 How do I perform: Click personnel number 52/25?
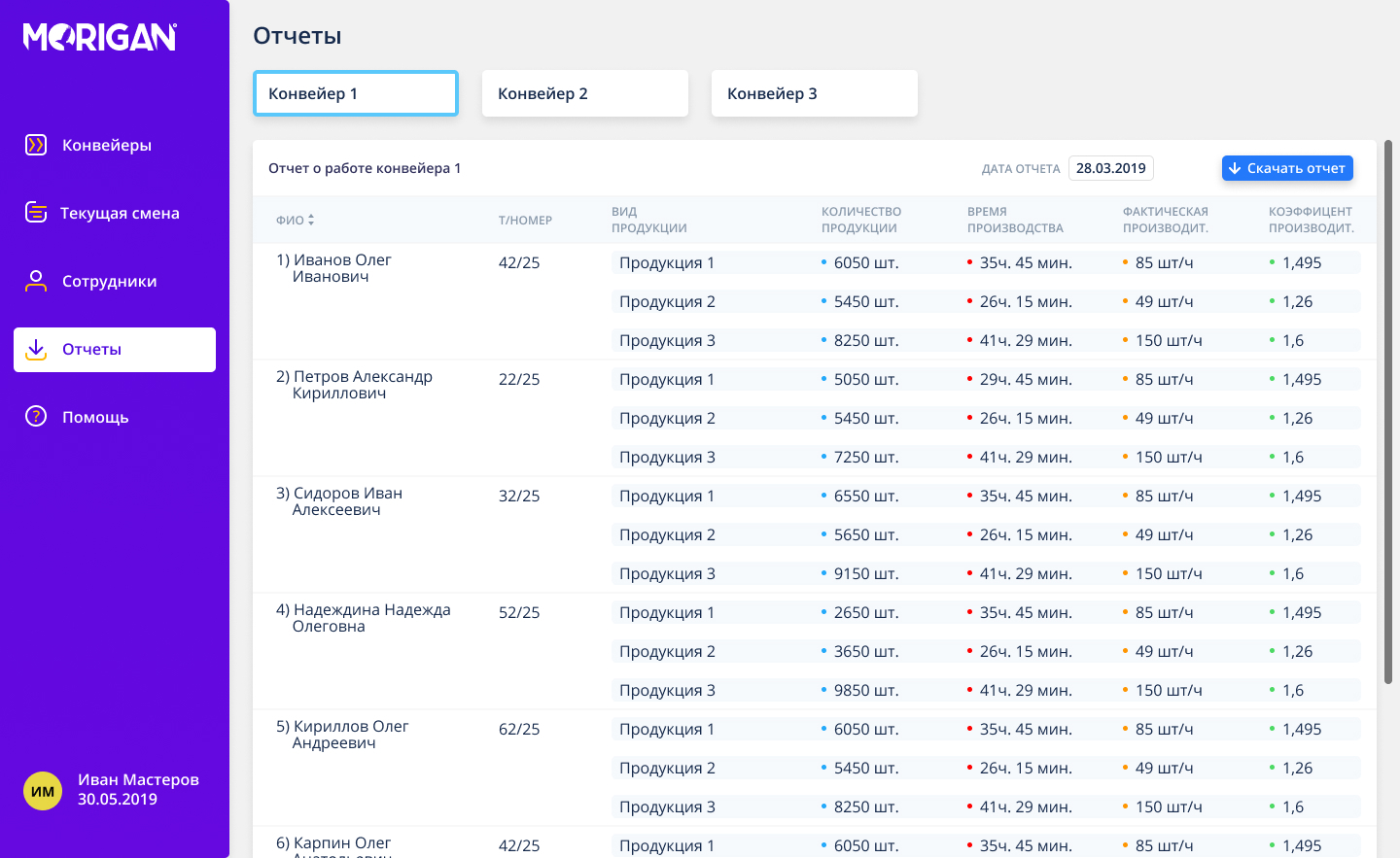(519, 612)
